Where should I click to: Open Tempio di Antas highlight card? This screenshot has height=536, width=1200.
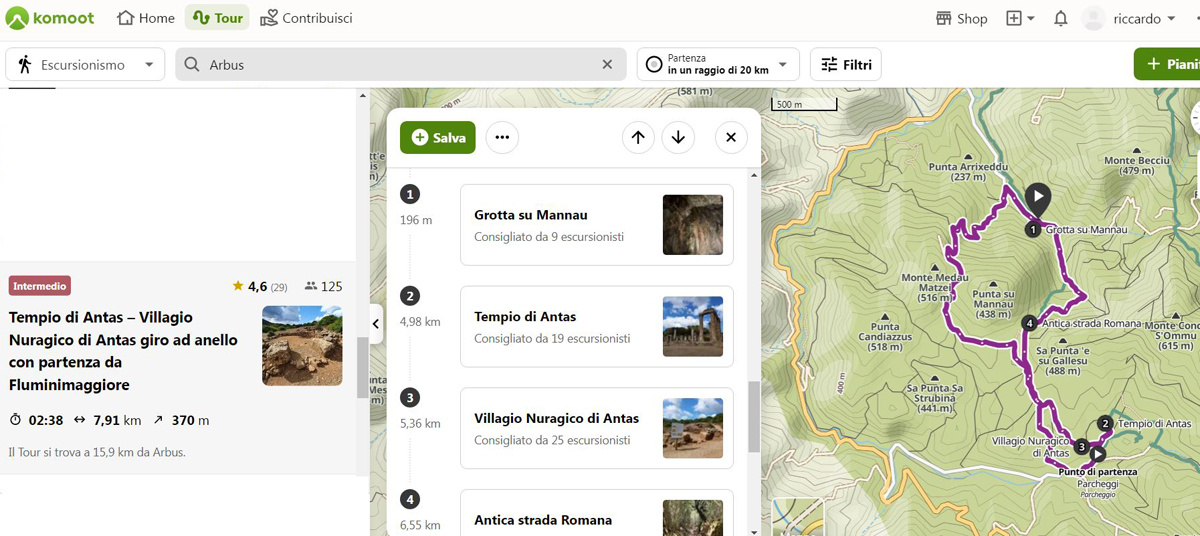pos(597,327)
